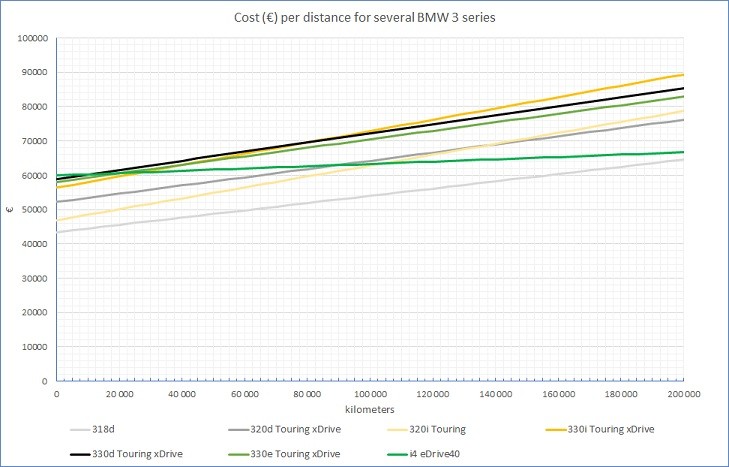The width and height of the screenshot is (729, 467).
Task: Click the 'kilometers' x-axis title
Action: click(x=370, y=410)
